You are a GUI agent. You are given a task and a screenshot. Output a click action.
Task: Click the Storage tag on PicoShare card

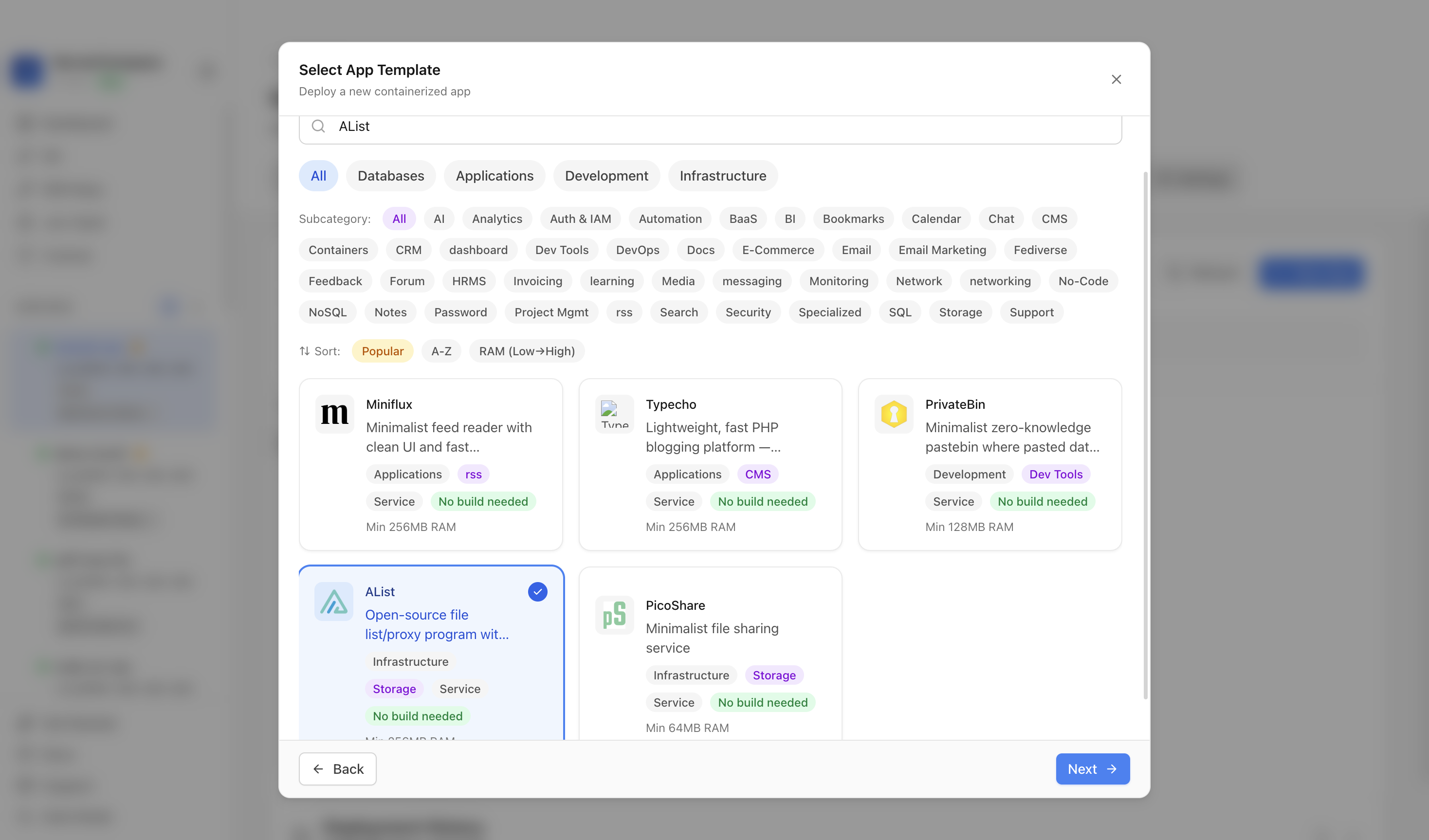click(774, 675)
